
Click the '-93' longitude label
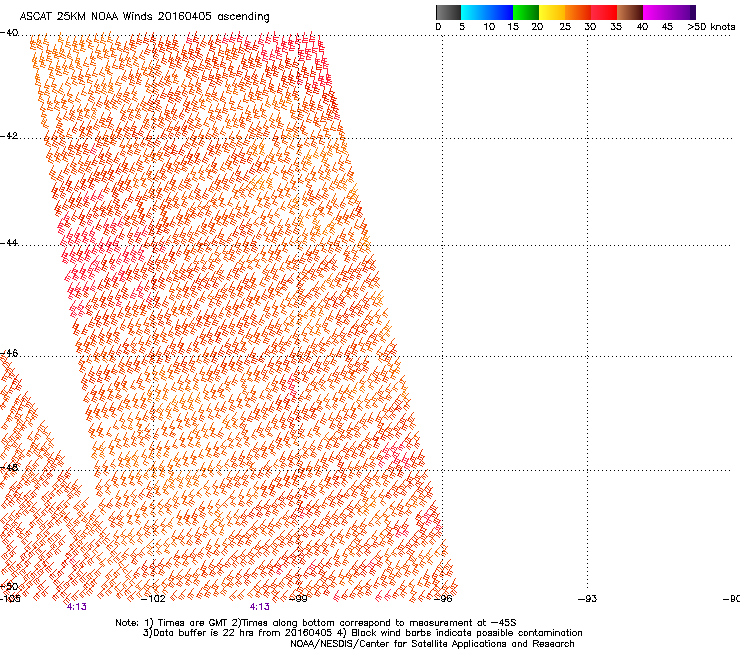pos(588,599)
